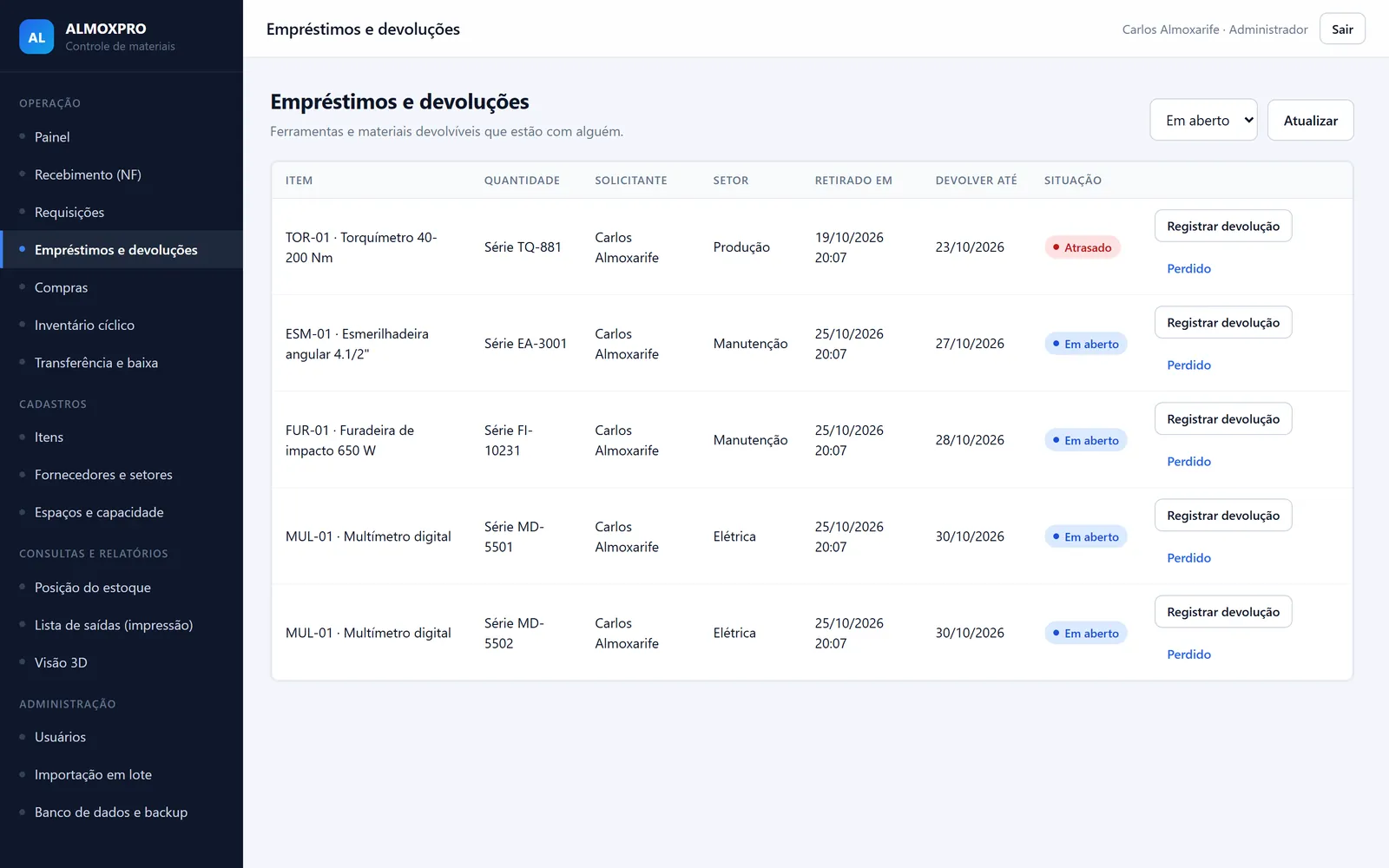Mark Série MD-5501 multímetro as Perdido
The image size is (1389, 868).
[1188, 558]
